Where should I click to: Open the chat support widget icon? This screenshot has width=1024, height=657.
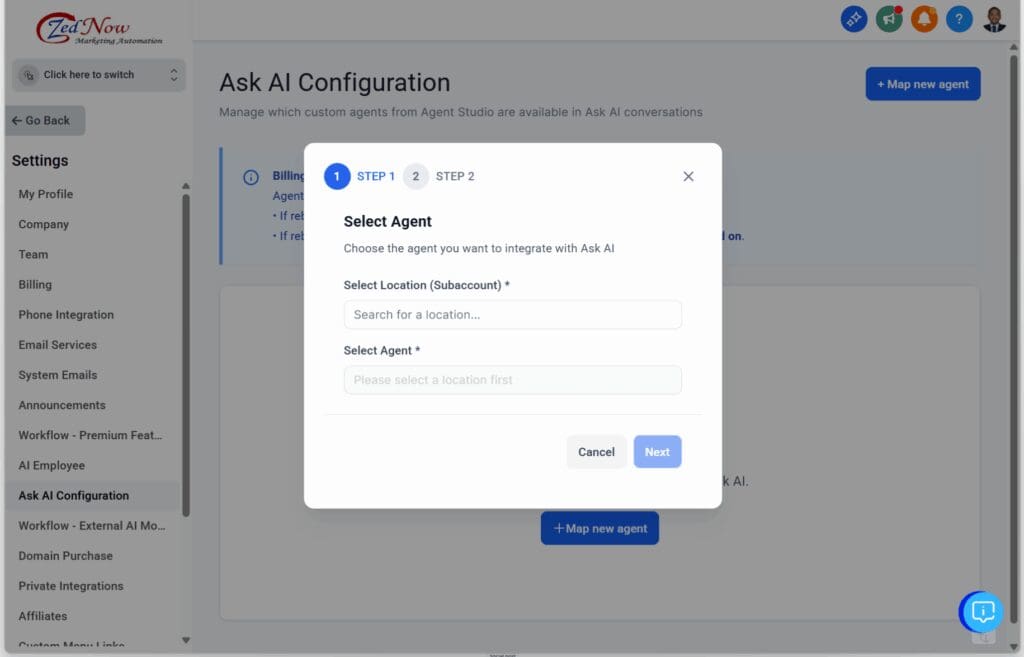pyautogui.click(x=982, y=612)
